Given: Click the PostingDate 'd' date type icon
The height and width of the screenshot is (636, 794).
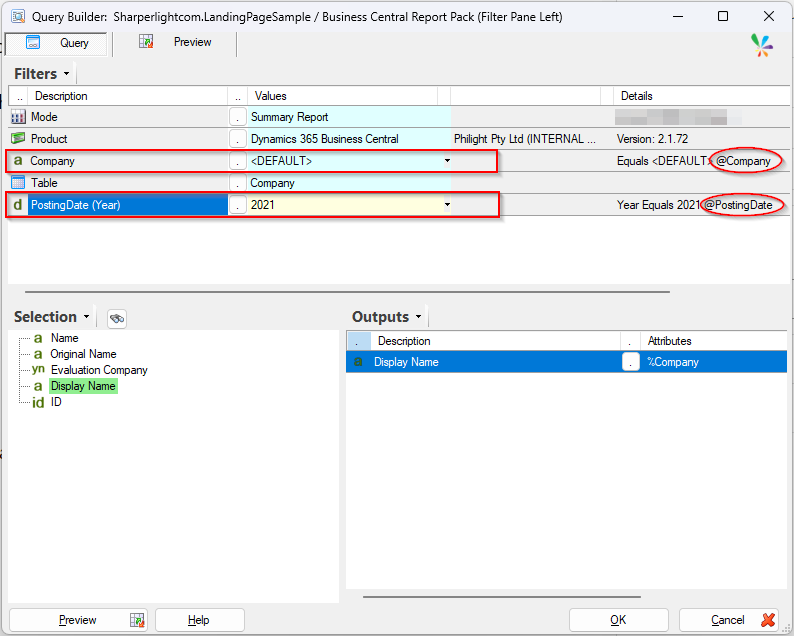Looking at the screenshot, I should pos(18,205).
